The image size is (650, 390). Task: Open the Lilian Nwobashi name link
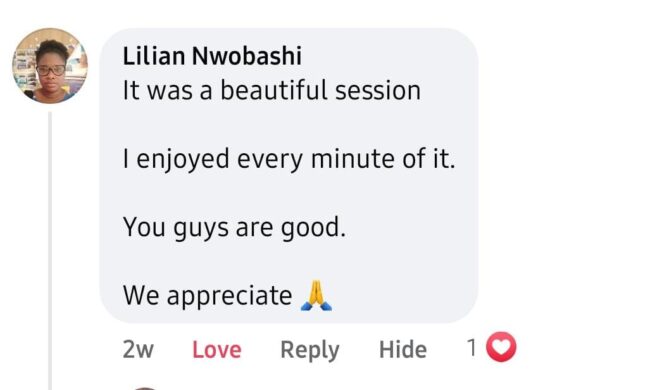click(x=212, y=56)
